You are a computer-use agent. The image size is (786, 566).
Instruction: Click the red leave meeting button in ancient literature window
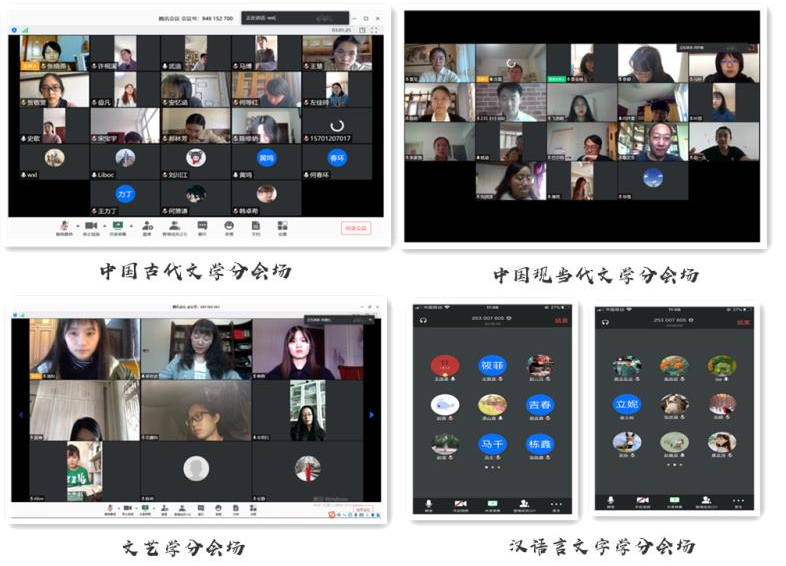point(356,228)
